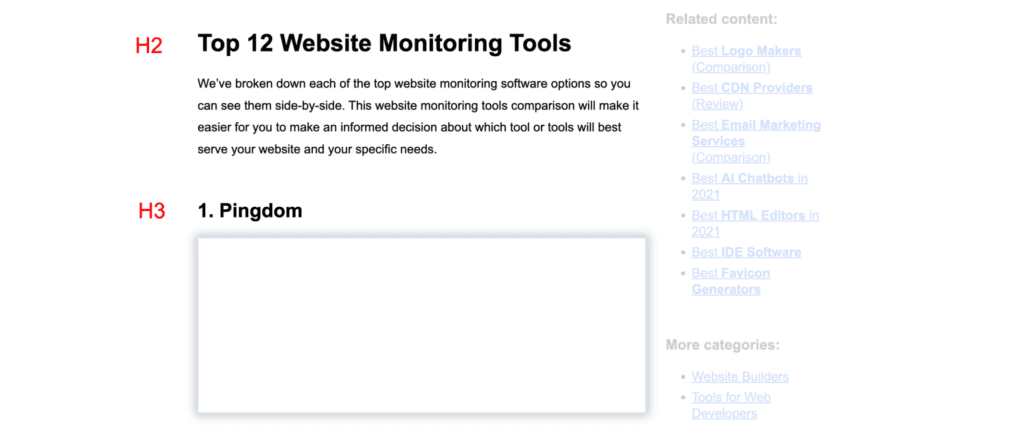
Task: Click the red H2 annotation label
Action: coord(149,46)
